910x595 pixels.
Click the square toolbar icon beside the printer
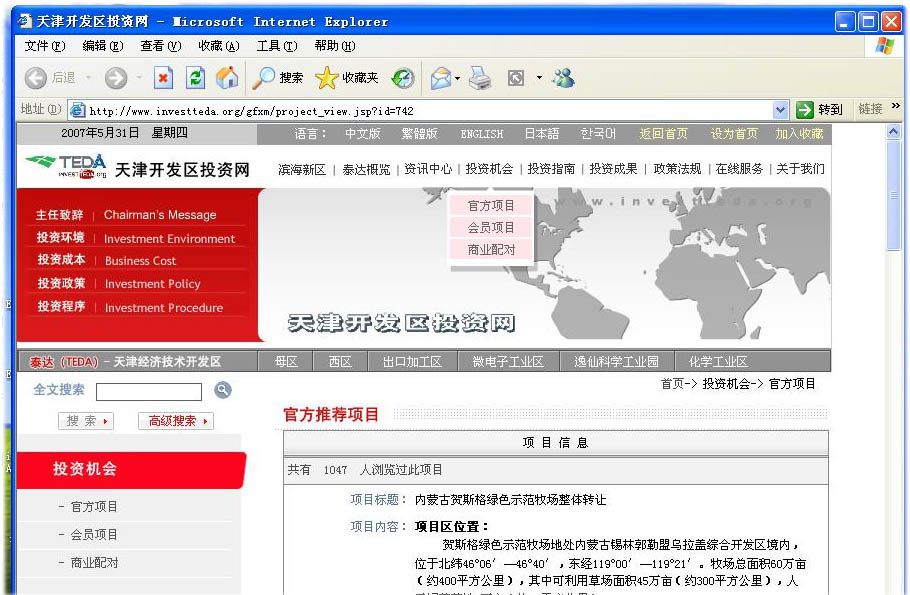515,78
